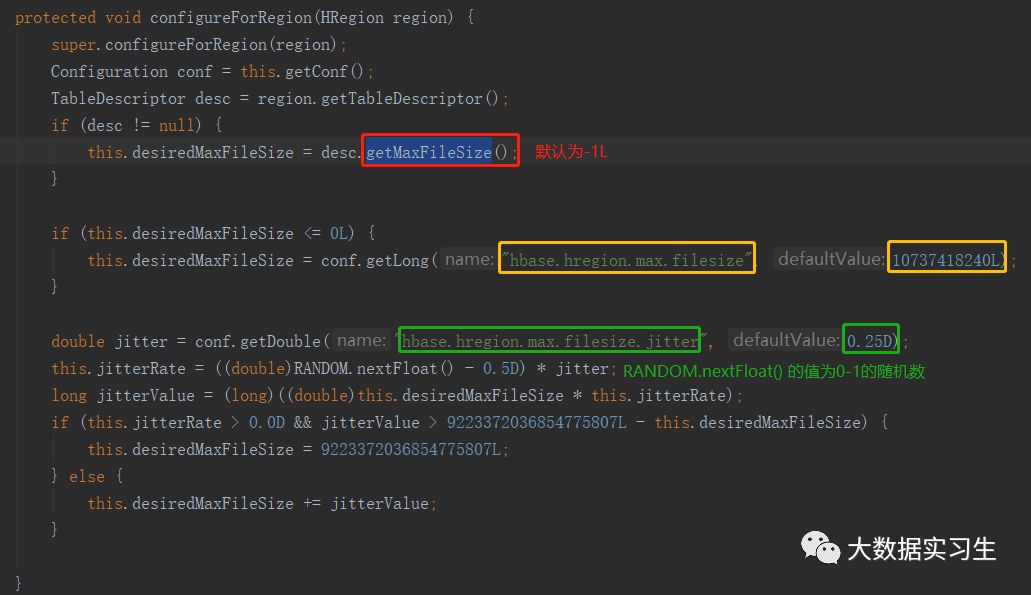The image size is (1031, 595).
Task: Click the '(long)' cast expression
Action: click(249, 395)
